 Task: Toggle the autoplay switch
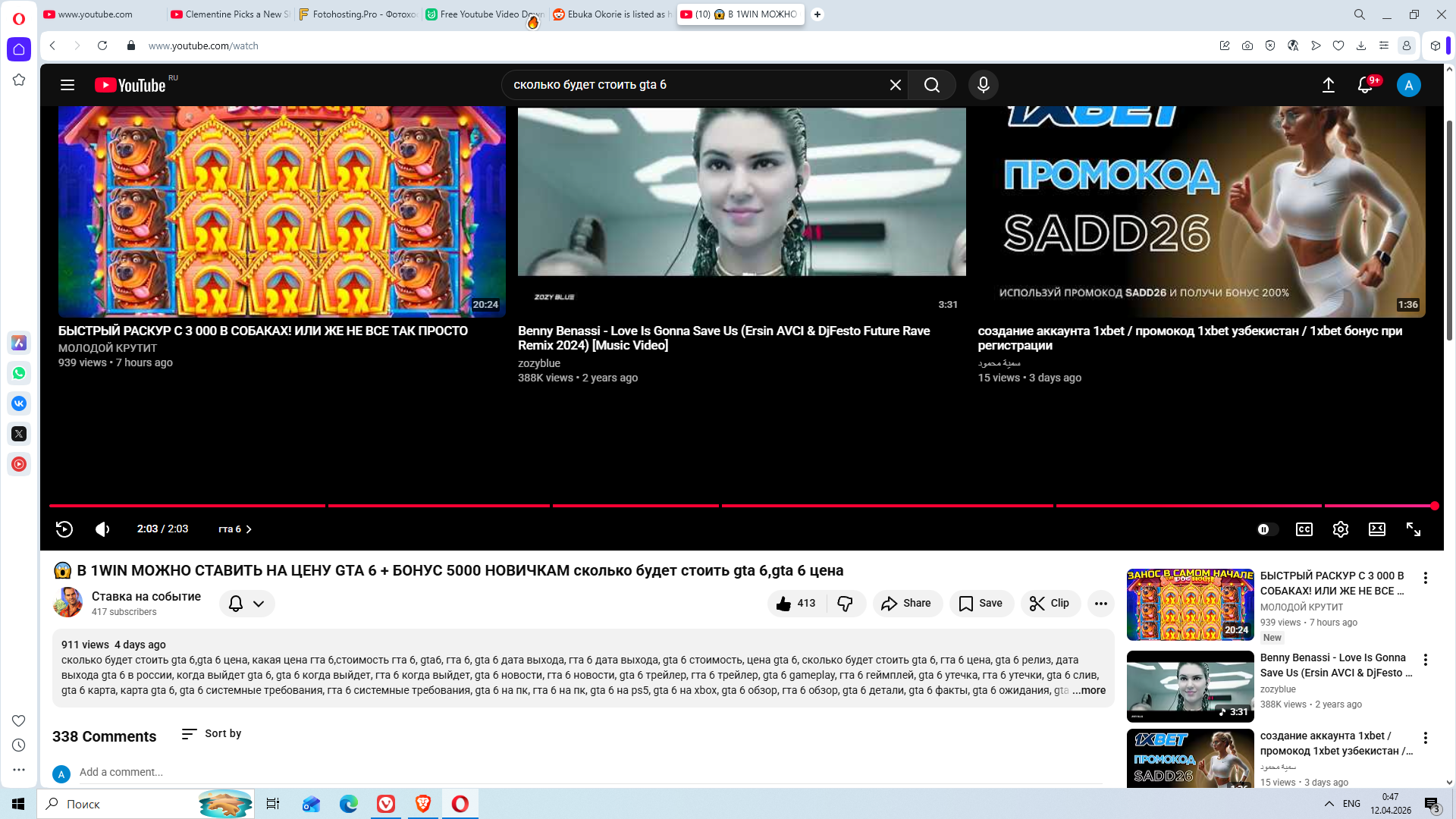point(1266,529)
